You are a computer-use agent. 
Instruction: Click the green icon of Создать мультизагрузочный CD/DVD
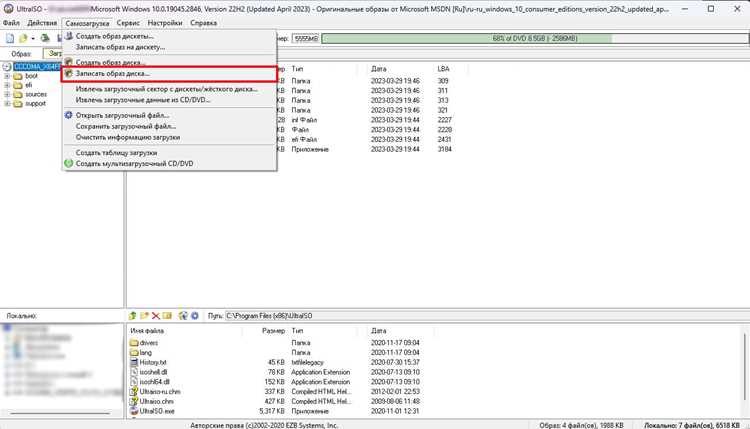point(68,164)
